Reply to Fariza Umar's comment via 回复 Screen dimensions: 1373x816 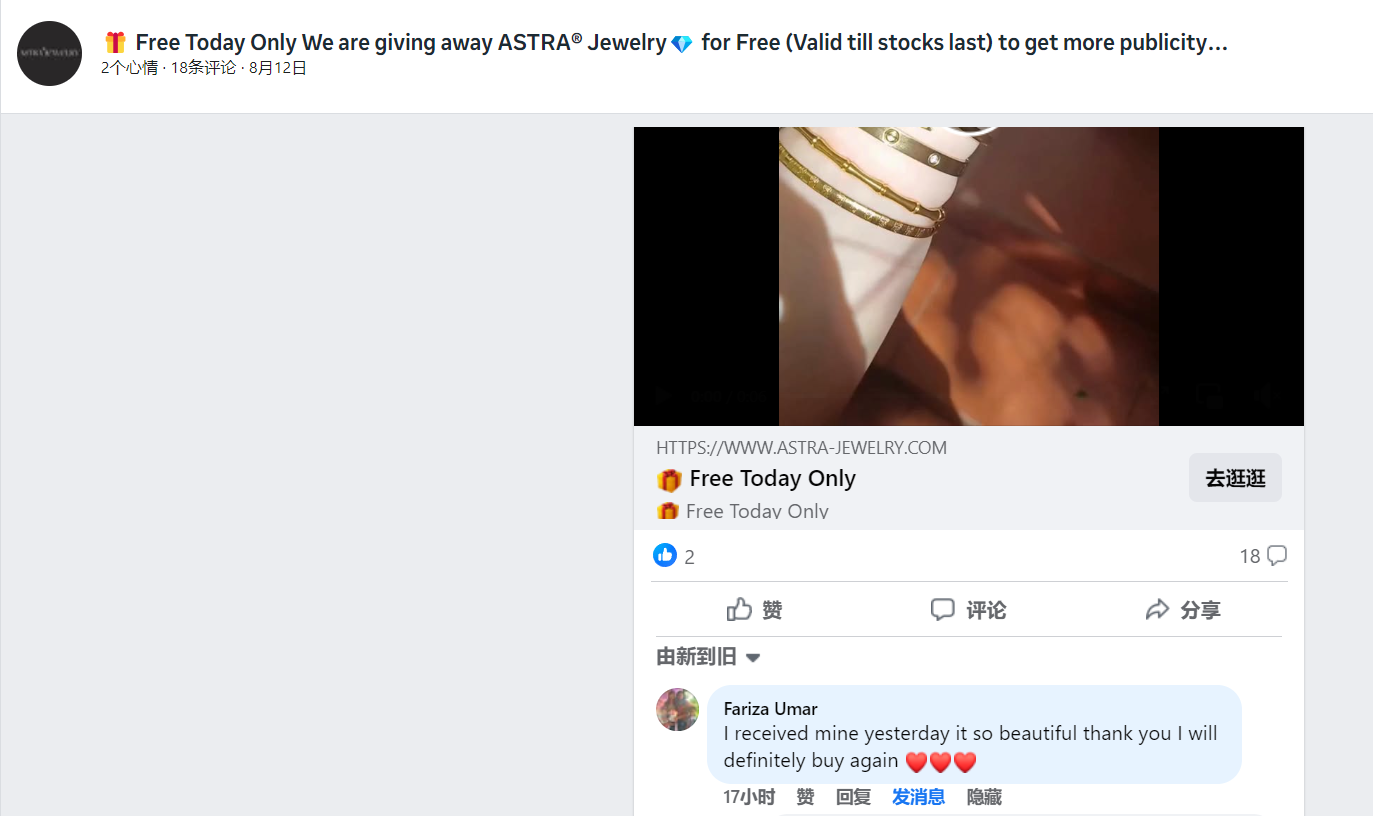tap(853, 797)
